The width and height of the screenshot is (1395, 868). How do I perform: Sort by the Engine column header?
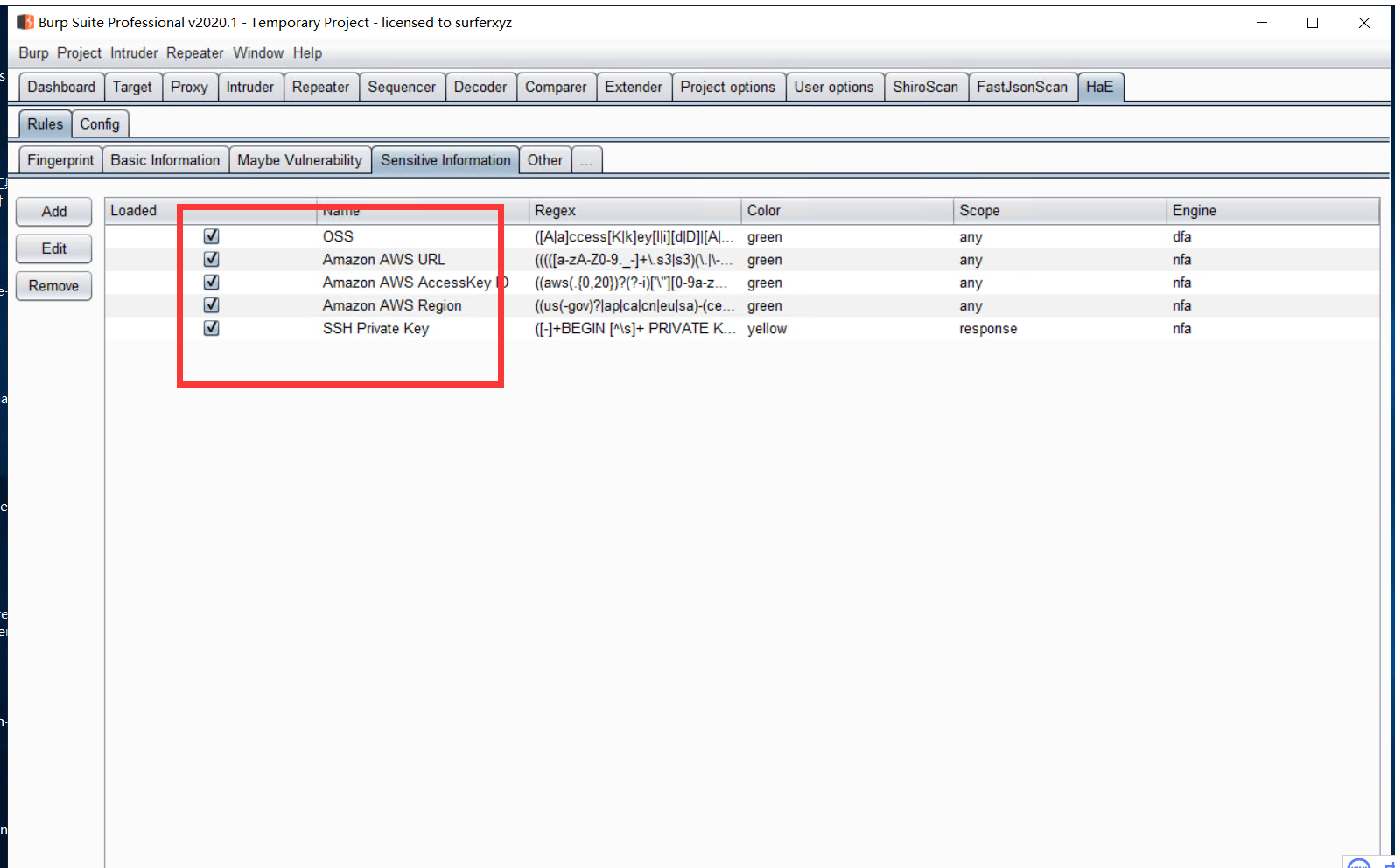1273,211
